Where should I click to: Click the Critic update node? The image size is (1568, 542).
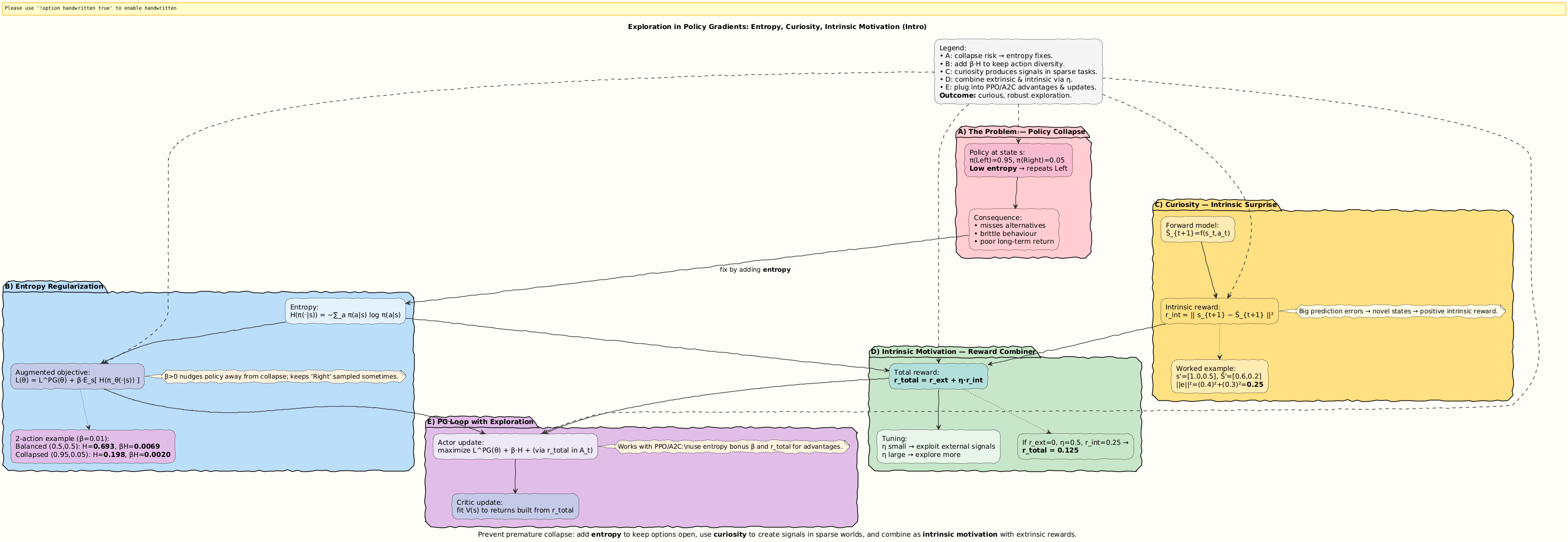pyautogui.click(x=515, y=506)
